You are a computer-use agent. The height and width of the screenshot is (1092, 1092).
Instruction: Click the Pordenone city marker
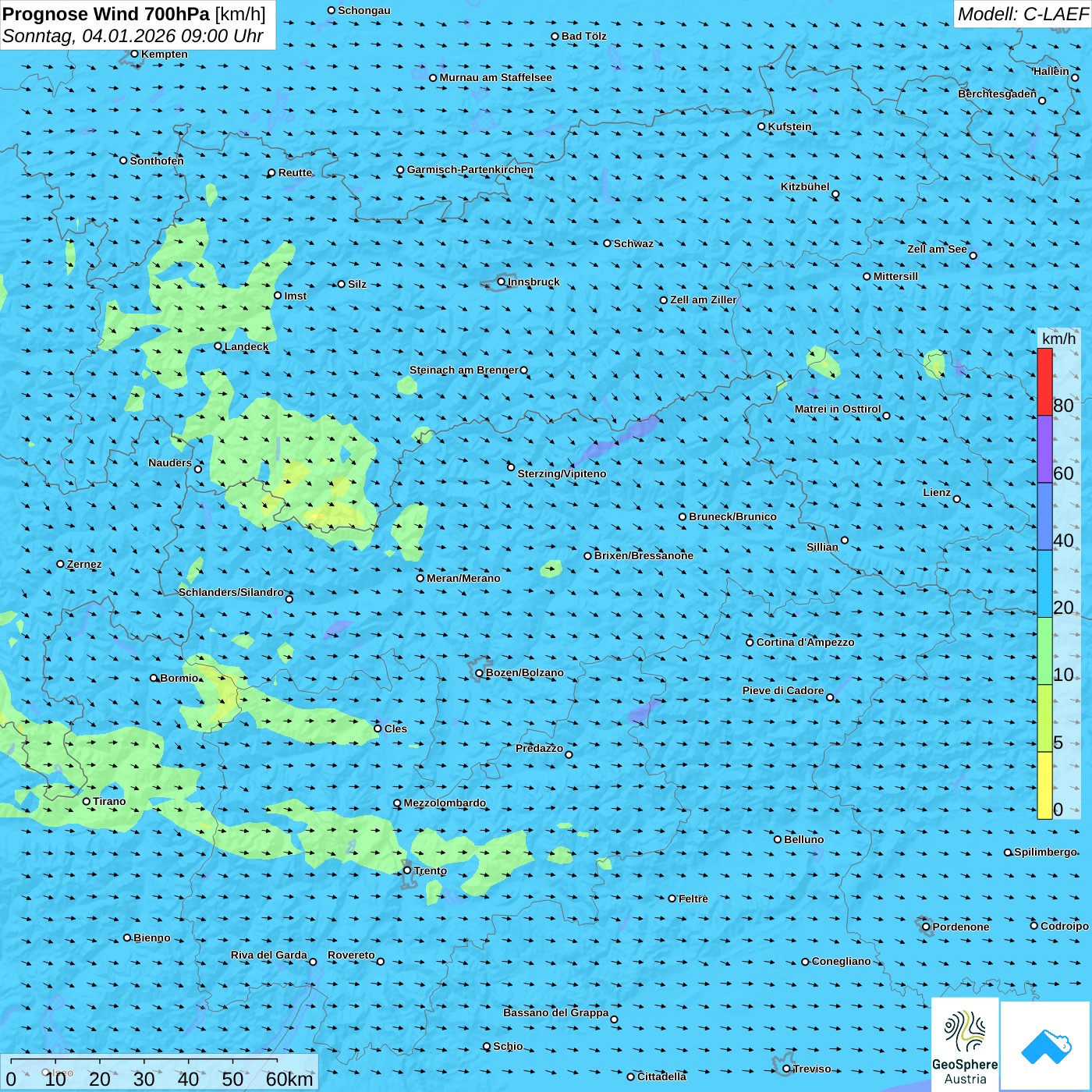tap(927, 927)
